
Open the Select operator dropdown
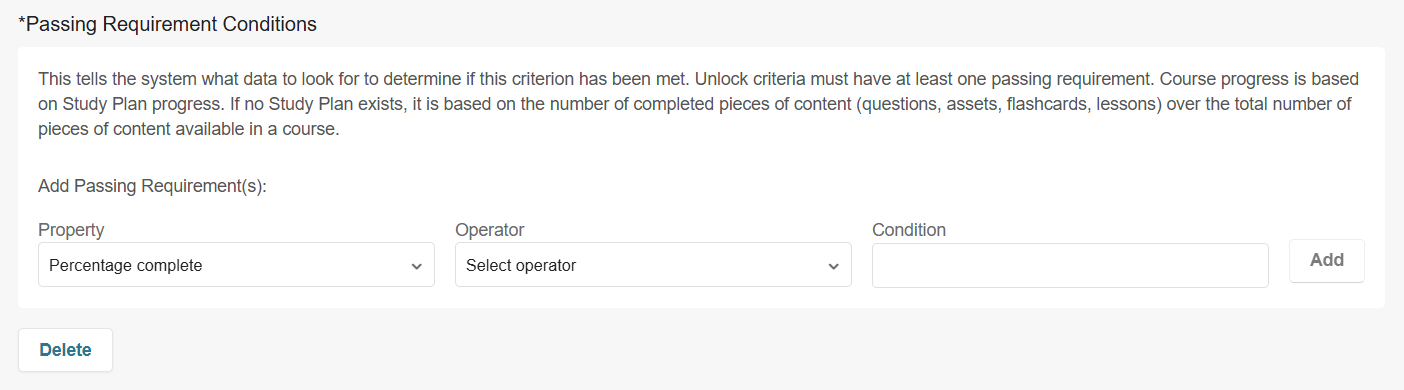coord(653,265)
